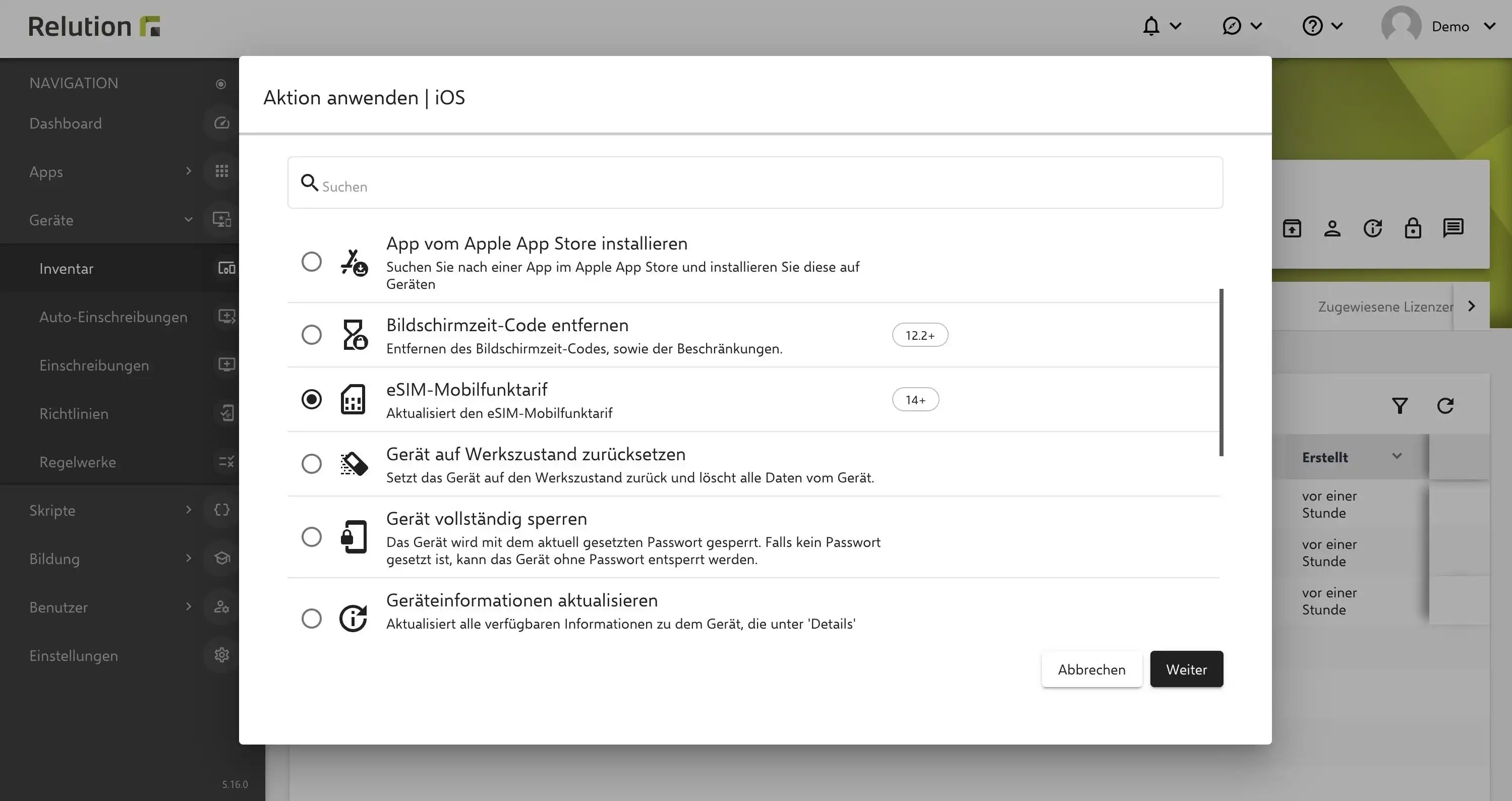Click the Inventar device icon
The height and width of the screenshot is (801, 1512).
(x=226, y=268)
